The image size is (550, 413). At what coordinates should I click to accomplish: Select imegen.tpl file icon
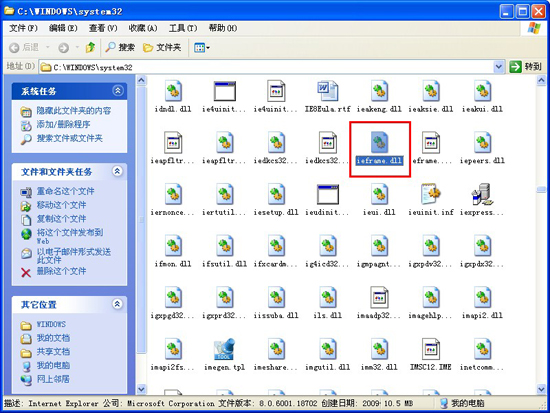click(x=224, y=349)
